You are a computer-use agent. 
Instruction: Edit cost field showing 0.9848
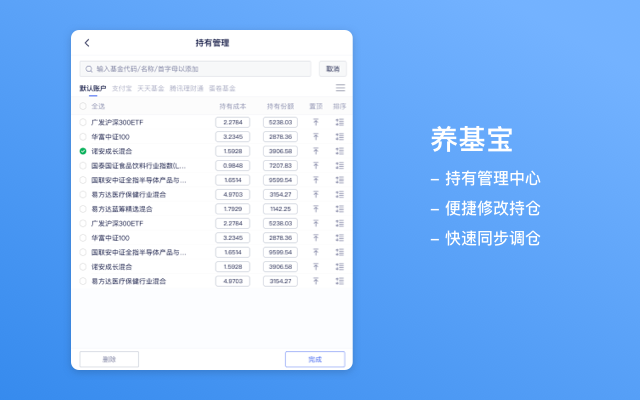coord(233,166)
